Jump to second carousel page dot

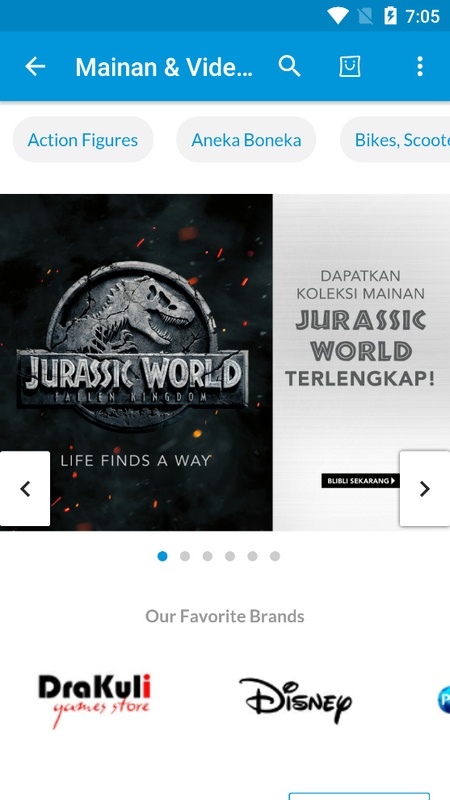pyautogui.click(x=185, y=556)
